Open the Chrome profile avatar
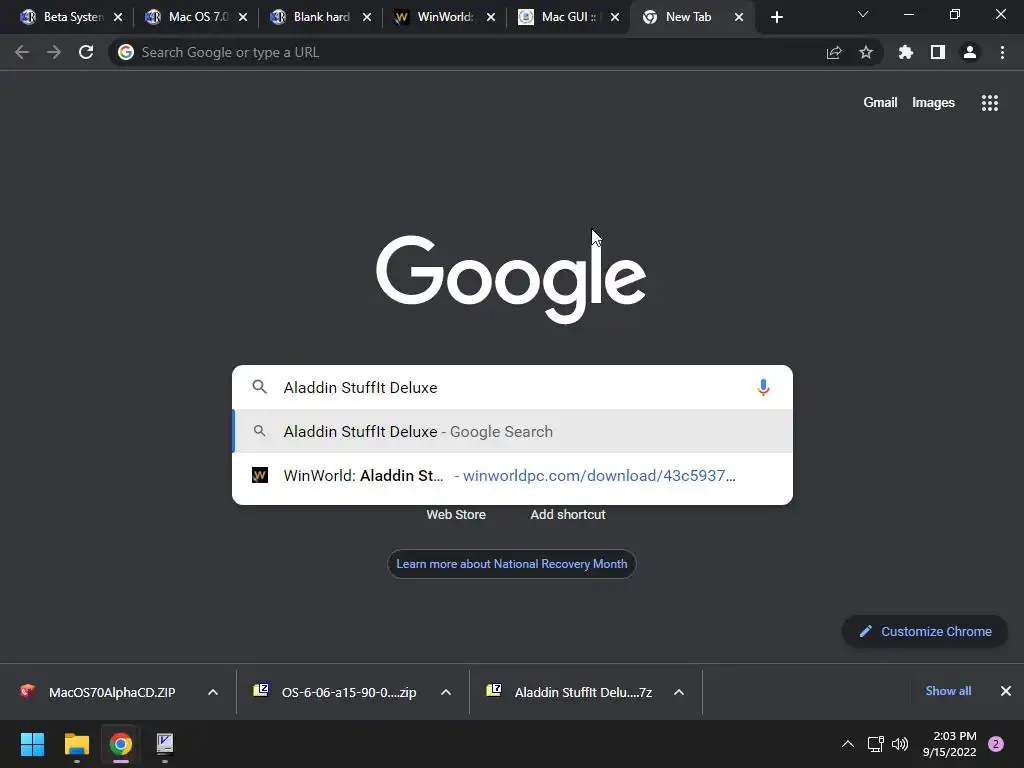 point(970,52)
